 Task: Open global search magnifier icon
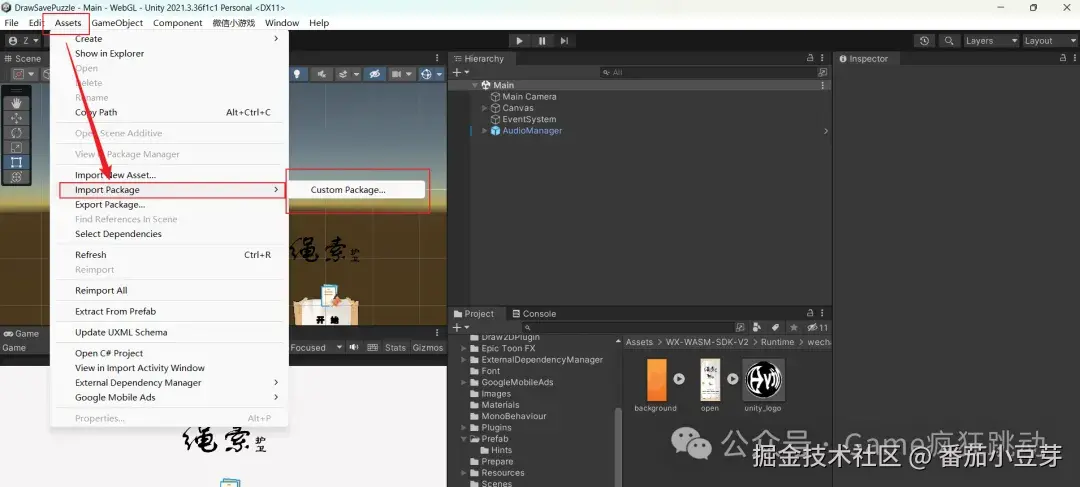click(x=949, y=41)
